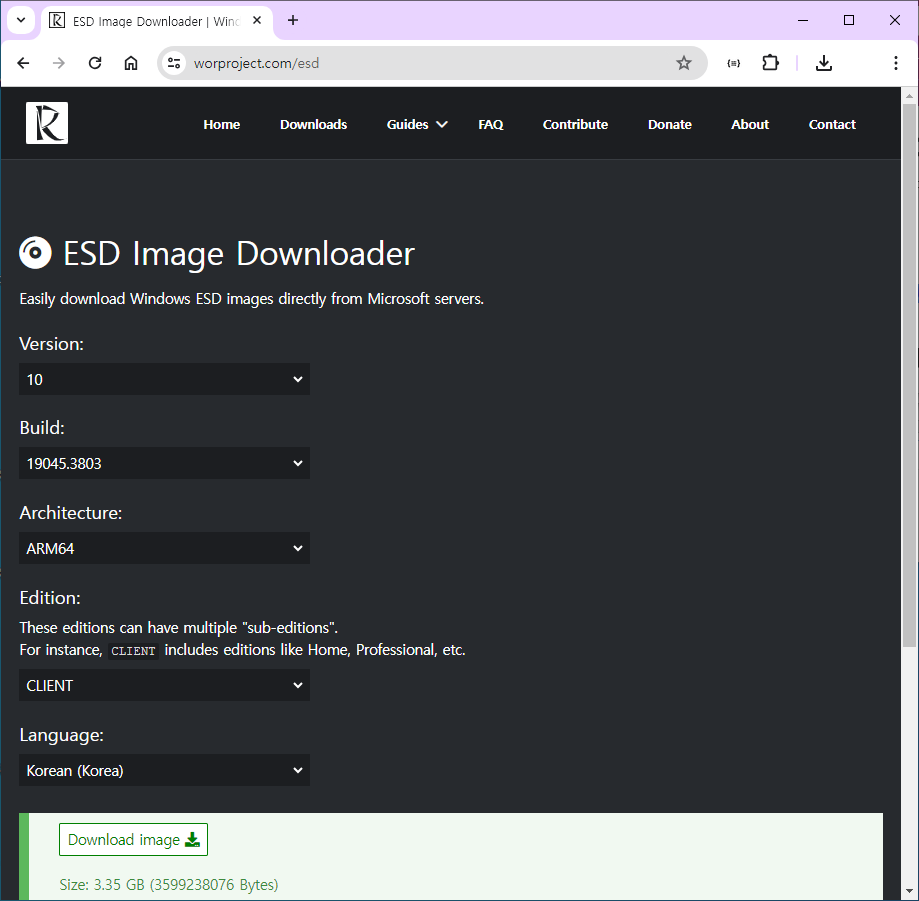Open the Architecture dropdown showing ARM64
The width and height of the screenshot is (919, 901).
[164, 548]
